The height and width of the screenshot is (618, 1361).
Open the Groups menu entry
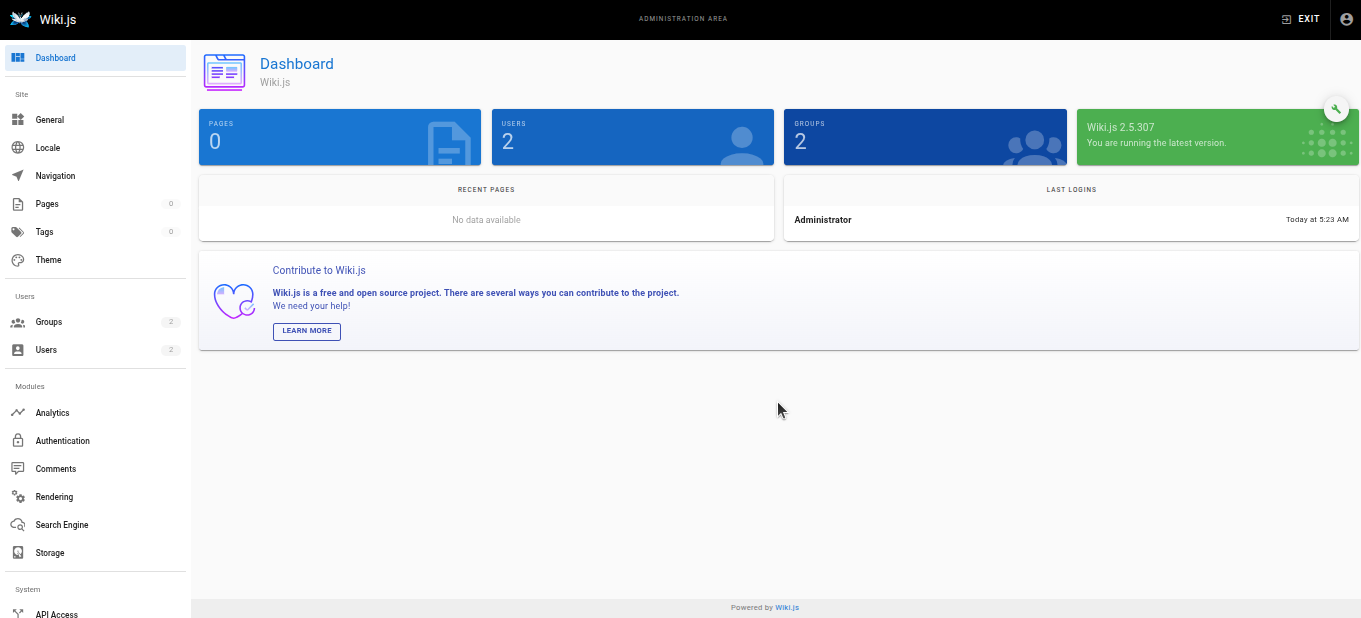[x=95, y=322]
